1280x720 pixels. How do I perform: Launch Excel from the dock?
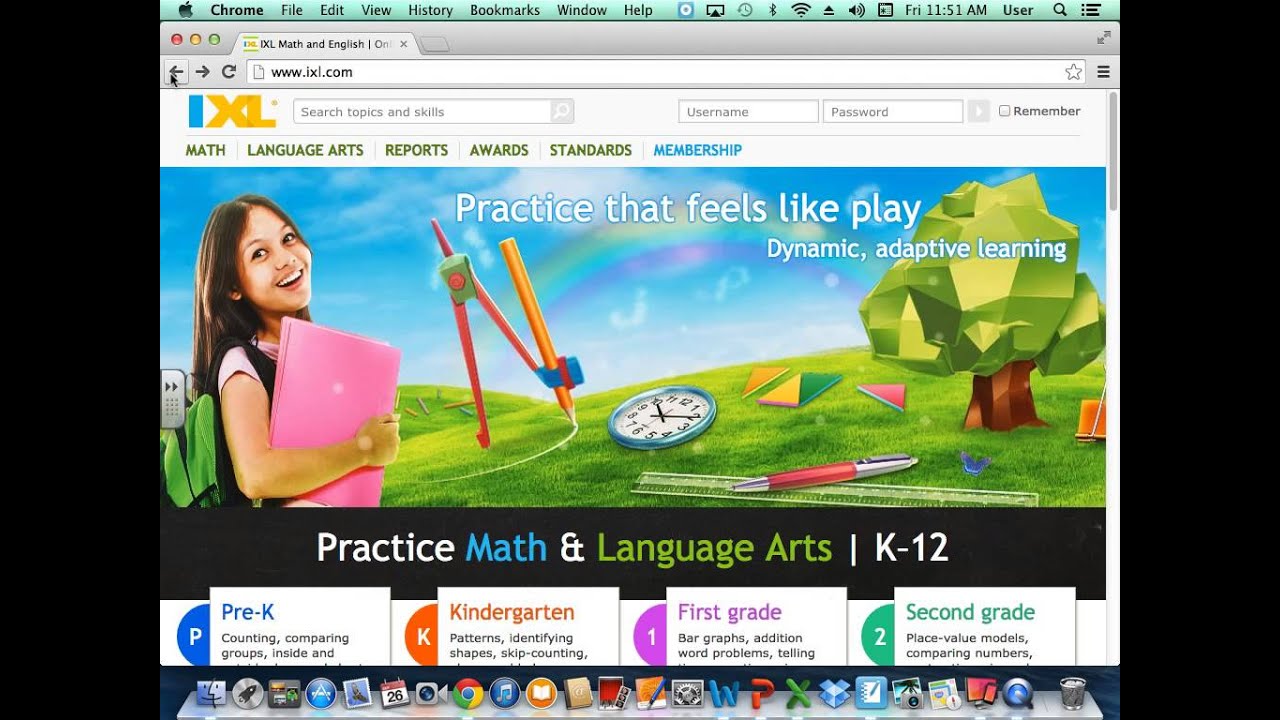pos(797,693)
